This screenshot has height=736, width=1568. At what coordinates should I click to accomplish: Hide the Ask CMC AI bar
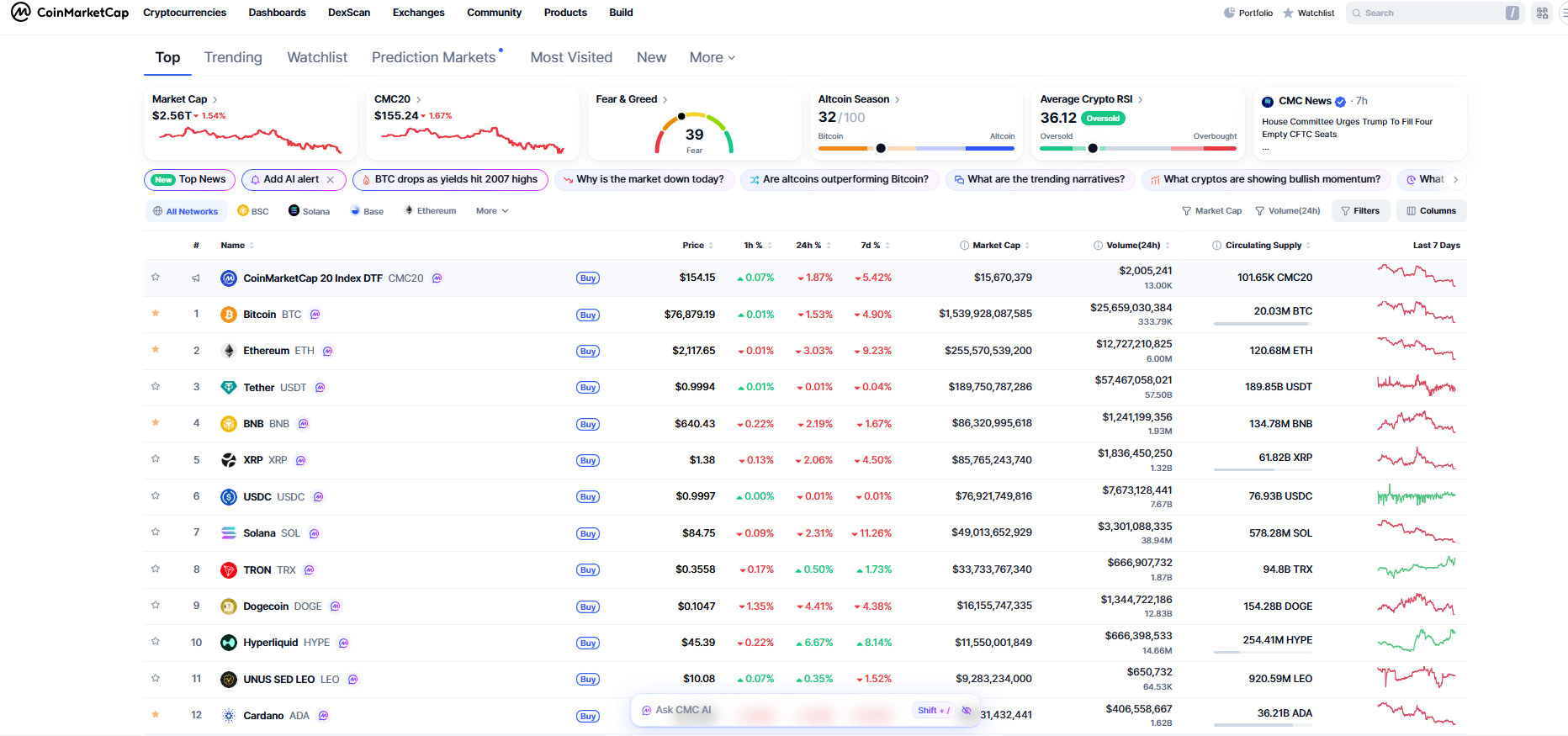(967, 711)
